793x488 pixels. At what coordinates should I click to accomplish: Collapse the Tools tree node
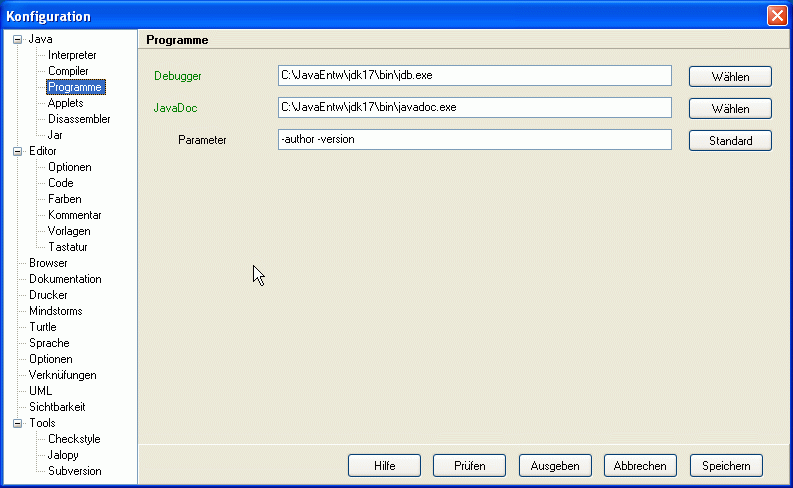pyautogui.click(x=17, y=423)
